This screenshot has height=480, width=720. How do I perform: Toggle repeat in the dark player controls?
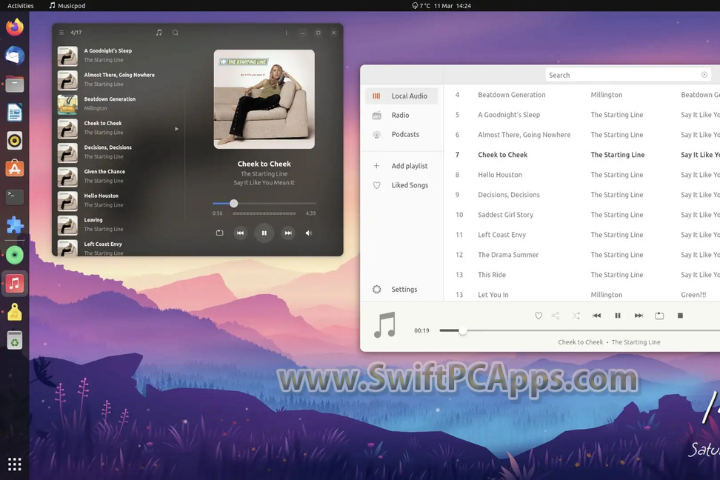219,233
